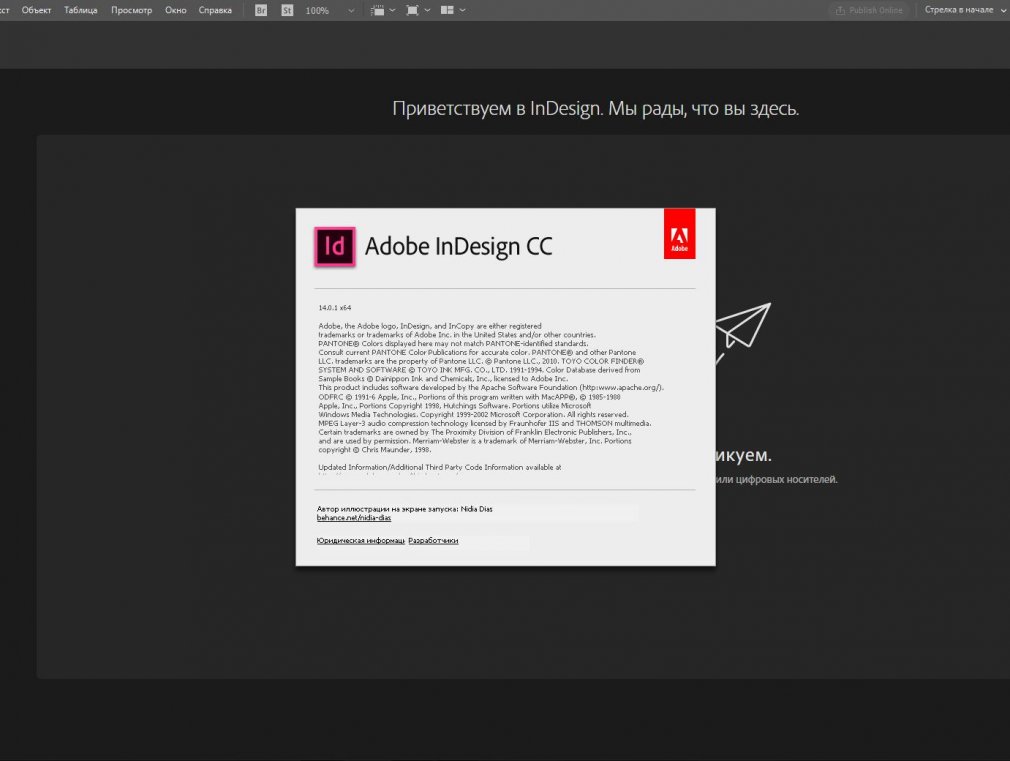Click the Приветствуем в InDesign welcome heading

tap(595, 108)
